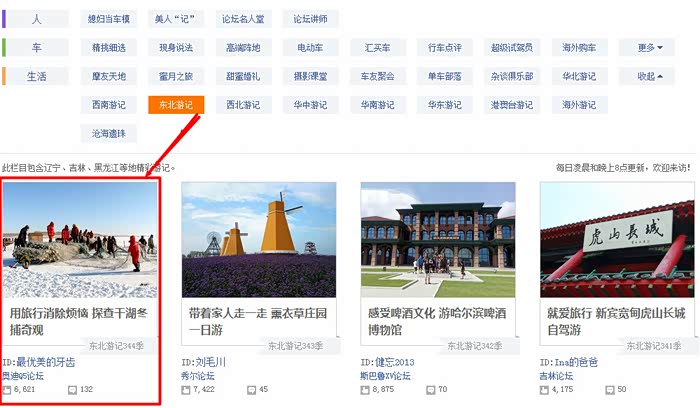
Task: Open the 论坛名人堂 tag
Action: tap(243, 19)
